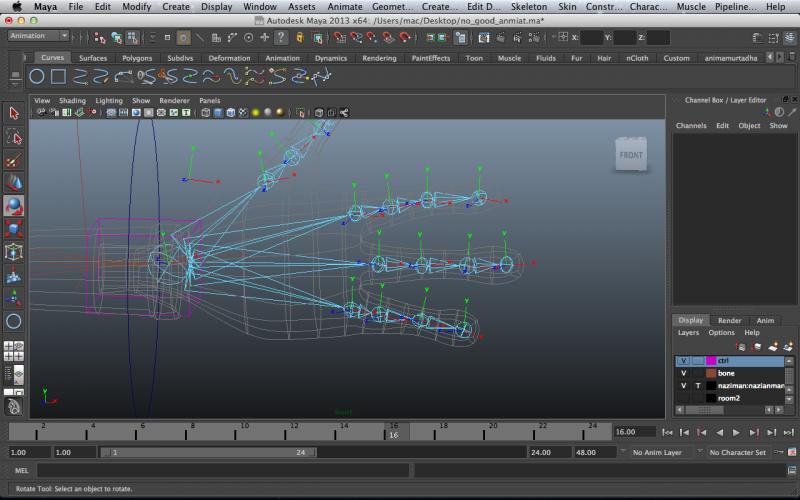Open the No Anim Layer dropdown

point(657,452)
